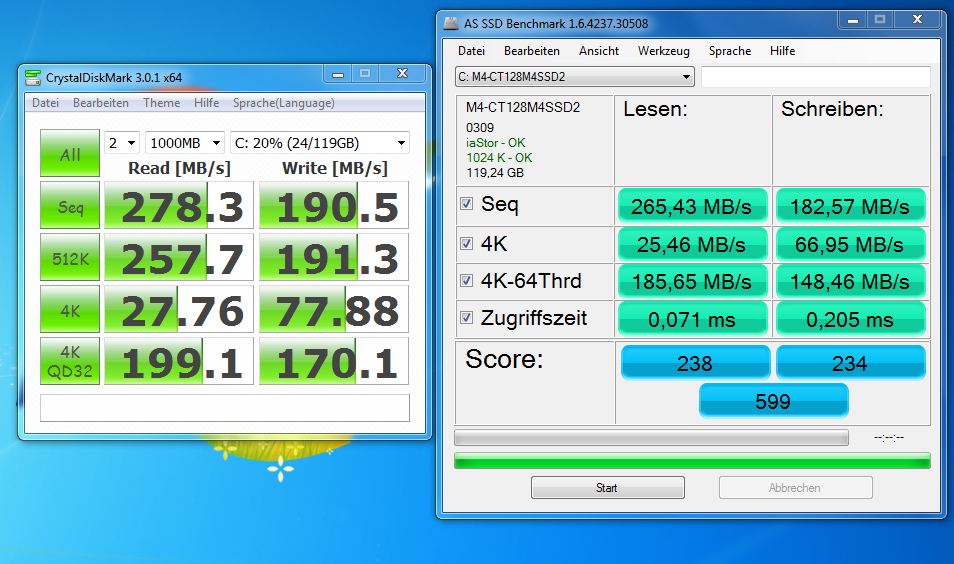Uncheck the Seq test checkbox
The image size is (954, 564).
click(467, 203)
